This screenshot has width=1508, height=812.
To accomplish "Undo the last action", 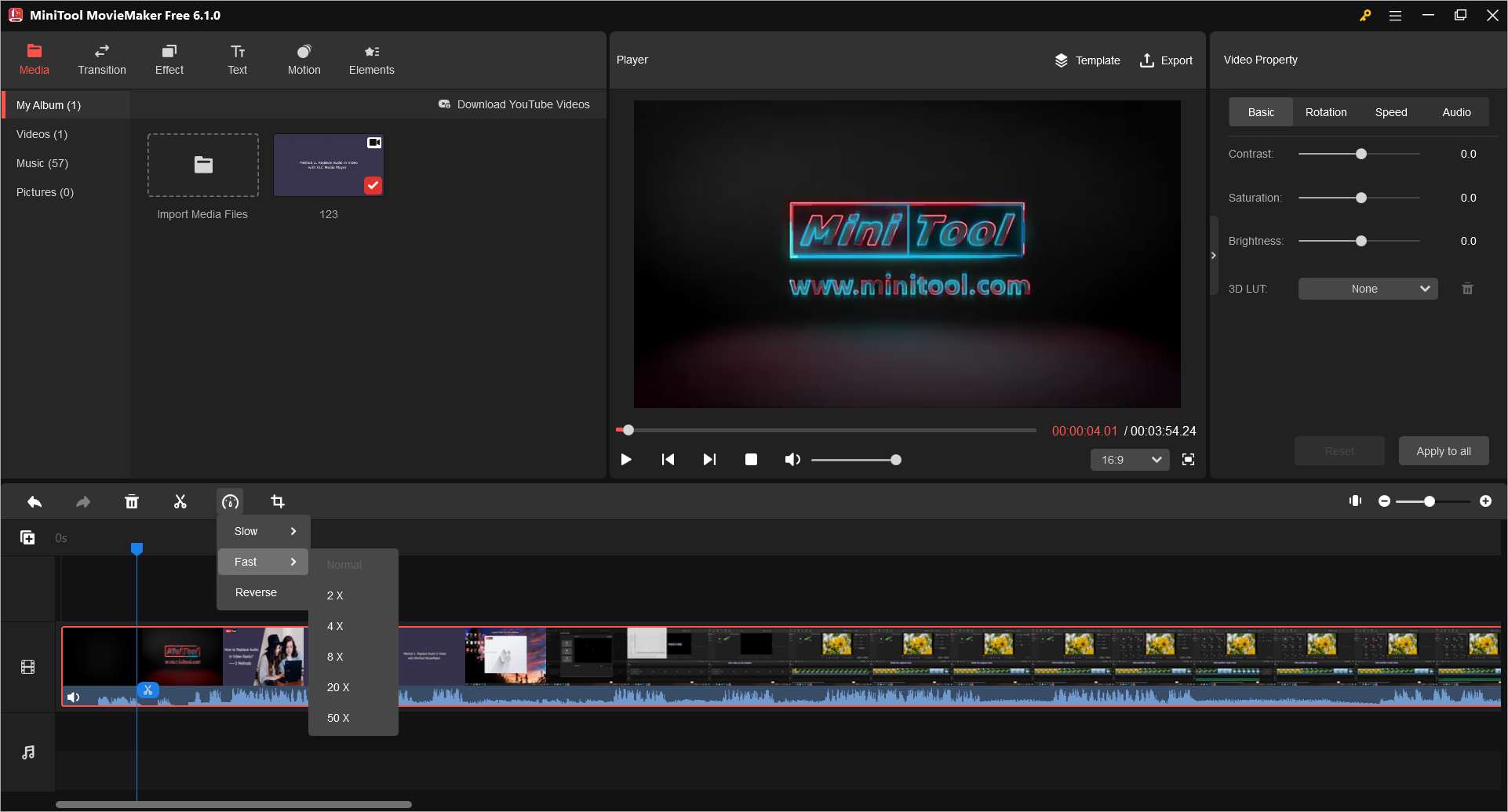I will click(35, 501).
